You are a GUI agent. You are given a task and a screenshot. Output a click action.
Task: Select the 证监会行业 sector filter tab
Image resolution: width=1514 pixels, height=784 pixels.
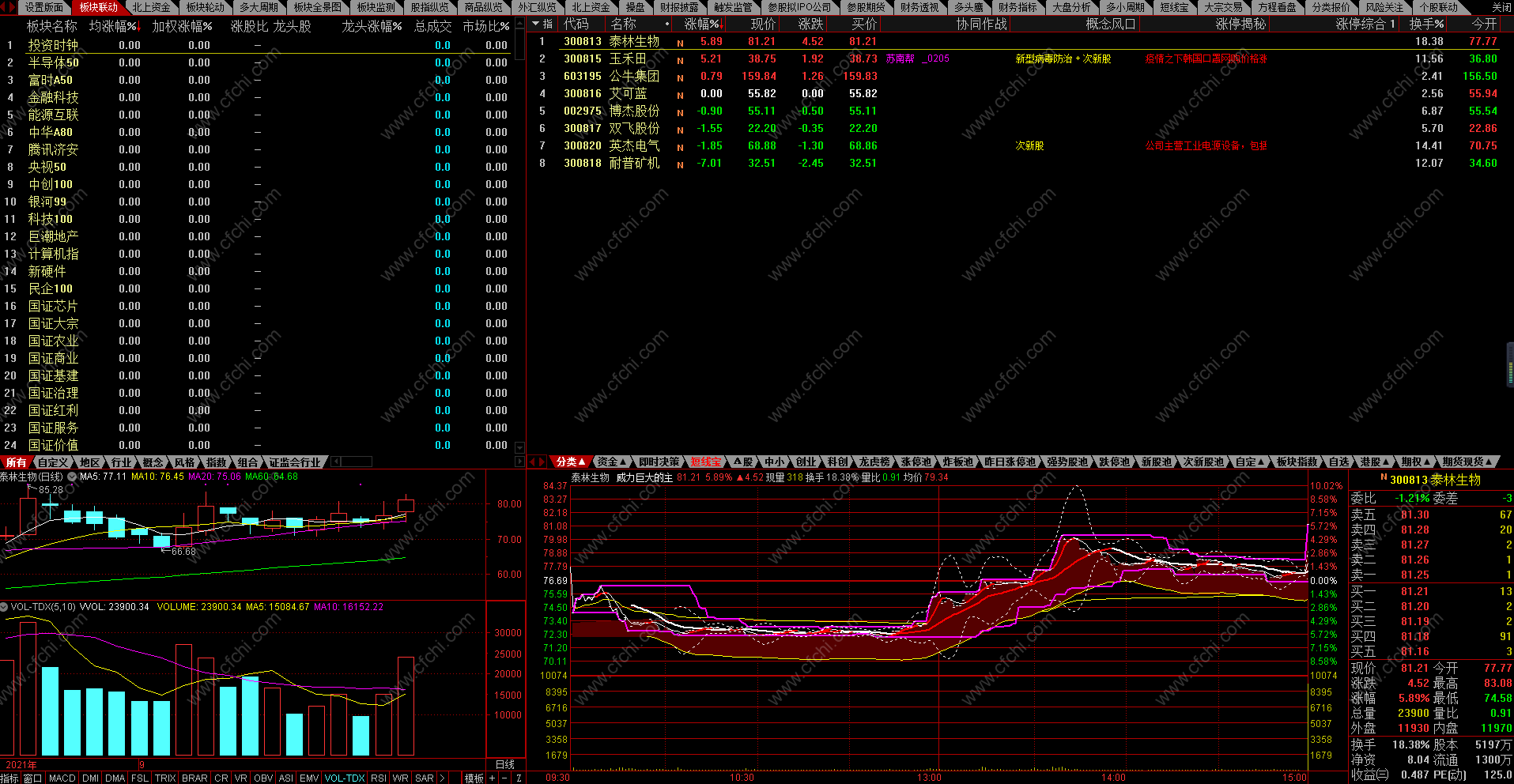pyautogui.click(x=295, y=462)
